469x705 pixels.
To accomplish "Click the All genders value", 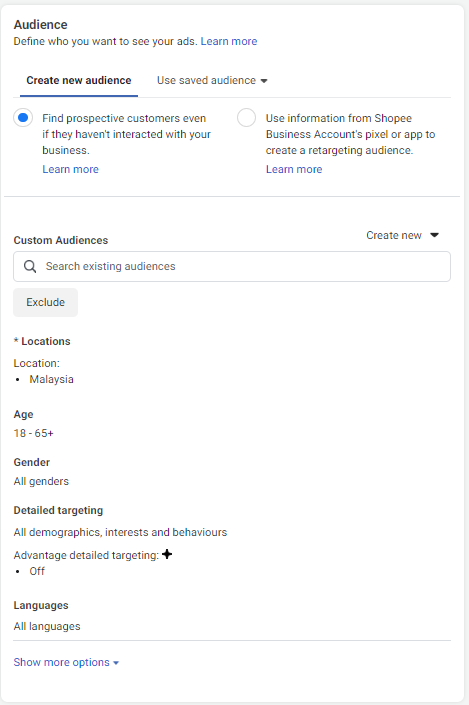I will pos(41,482).
